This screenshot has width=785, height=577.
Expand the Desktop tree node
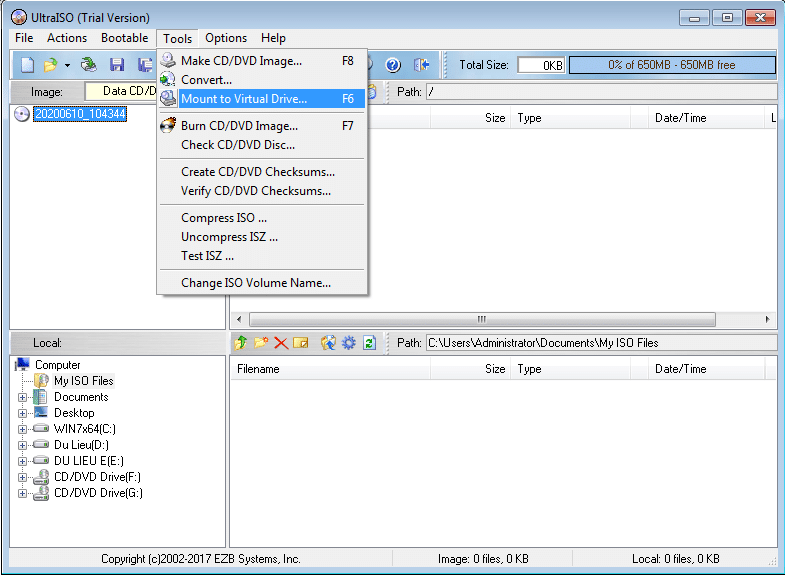[22, 413]
